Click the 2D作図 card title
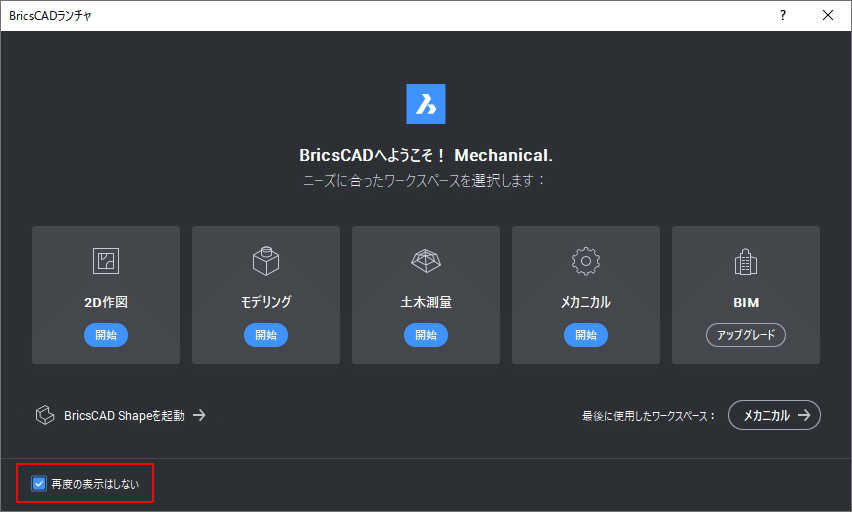This screenshot has width=852, height=512. coord(106,302)
